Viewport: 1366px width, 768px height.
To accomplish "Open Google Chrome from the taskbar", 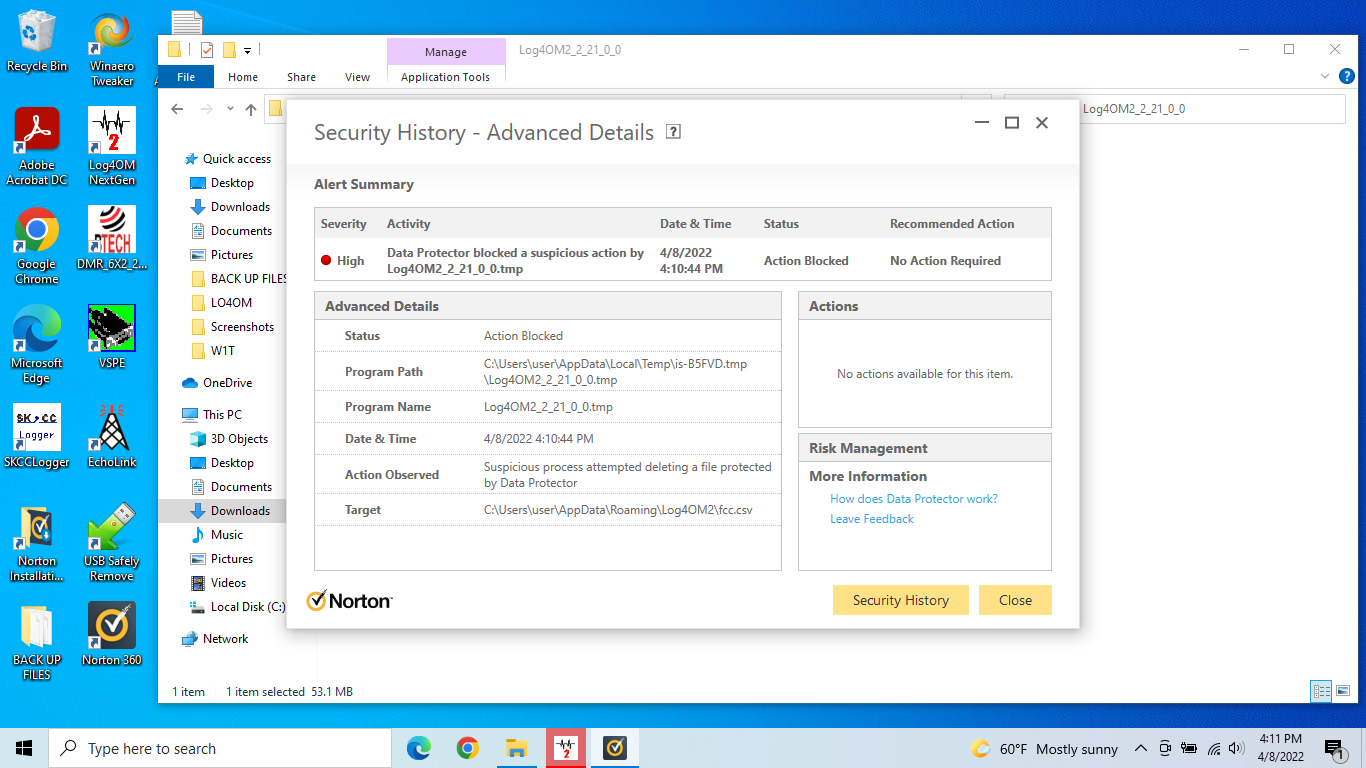I will pos(467,748).
